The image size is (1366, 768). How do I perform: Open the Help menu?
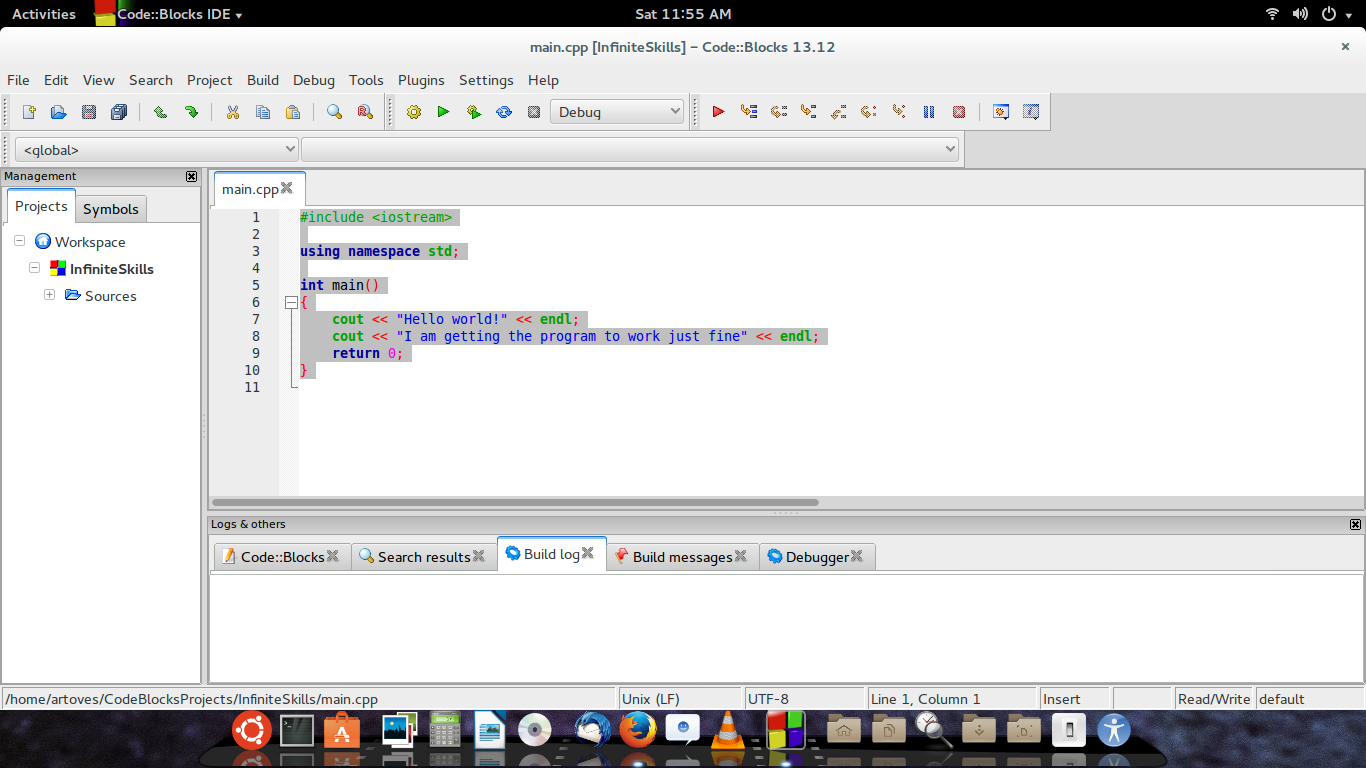point(543,80)
